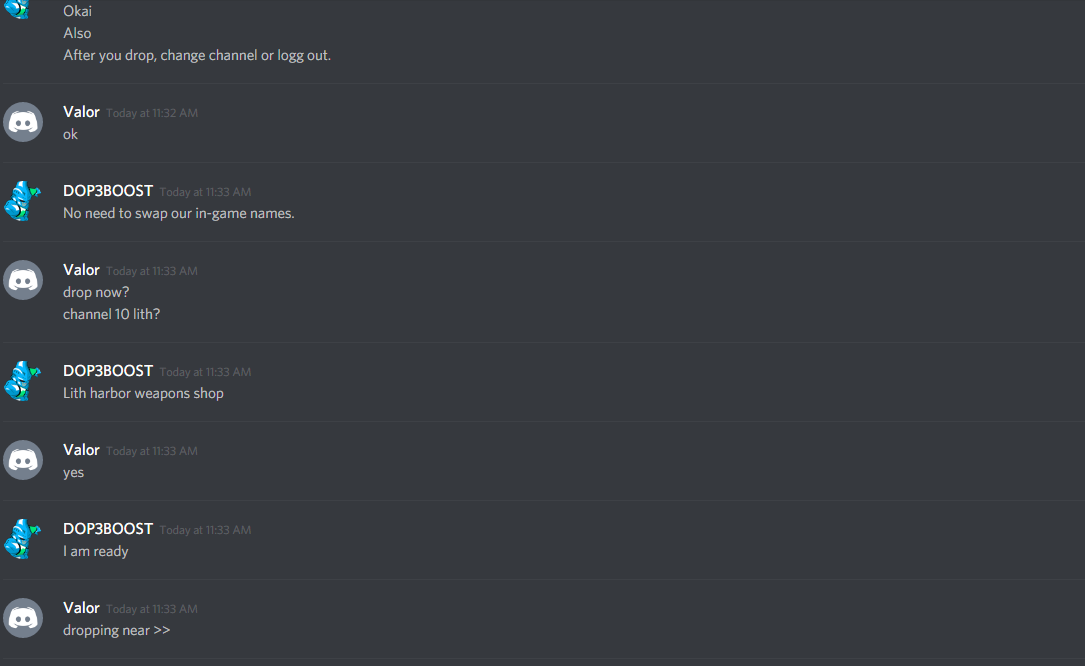Click Valor username above the 'yes' message
This screenshot has height=666, width=1085.
[81, 450]
